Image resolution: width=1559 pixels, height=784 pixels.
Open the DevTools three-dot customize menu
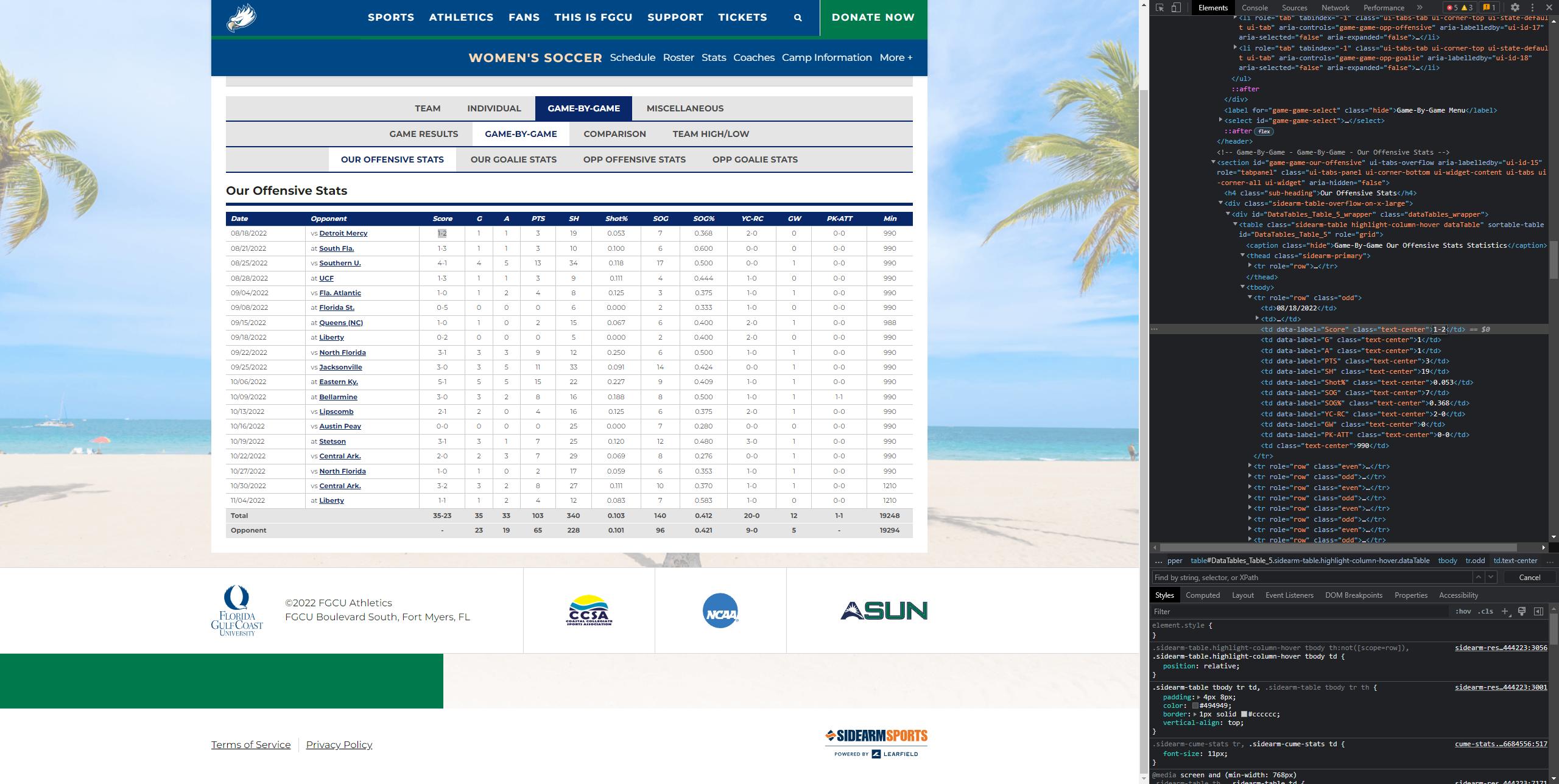(x=1532, y=8)
